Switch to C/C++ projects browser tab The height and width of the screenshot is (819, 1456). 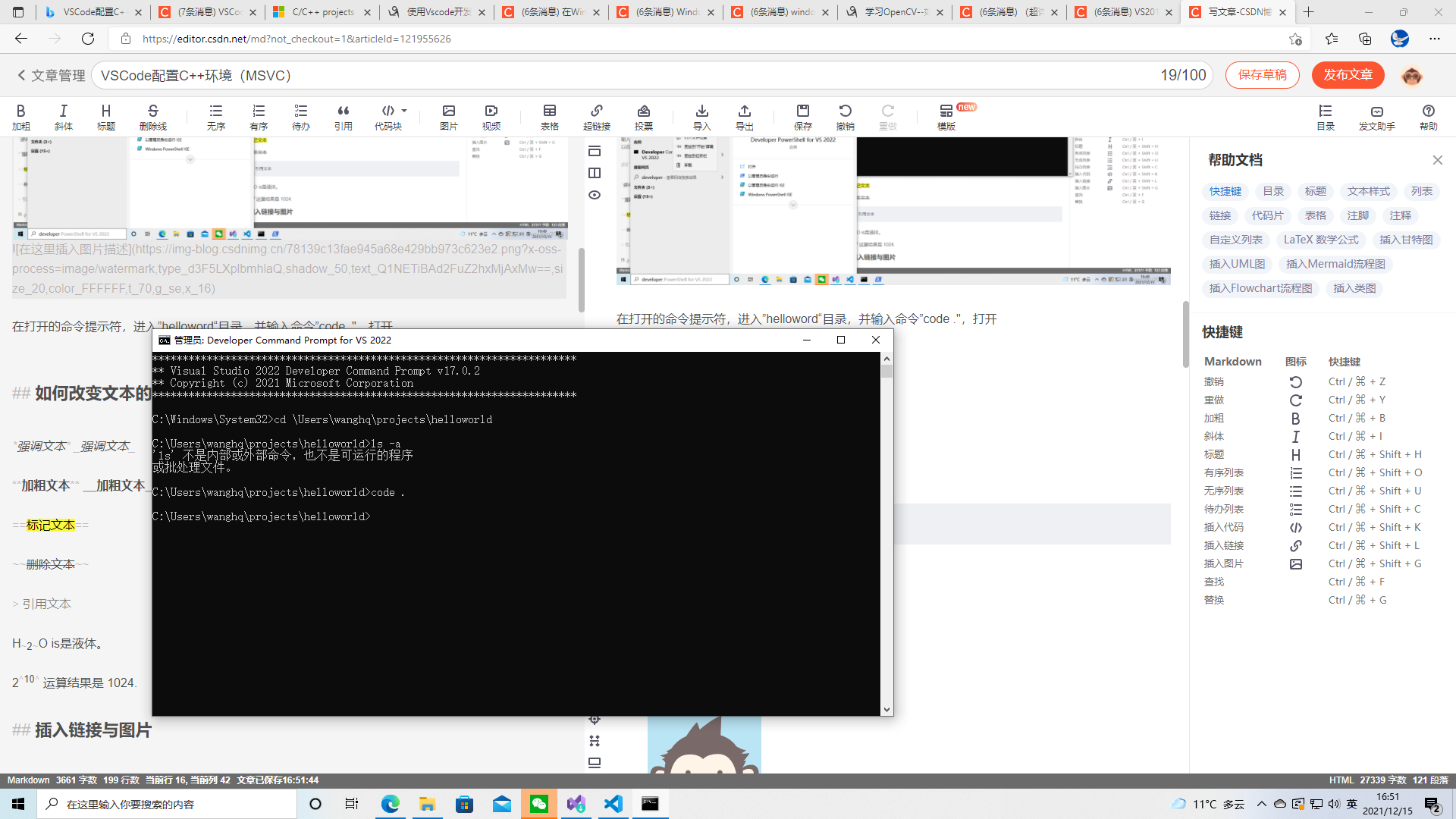pyautogui.click(x=322, y=12)
